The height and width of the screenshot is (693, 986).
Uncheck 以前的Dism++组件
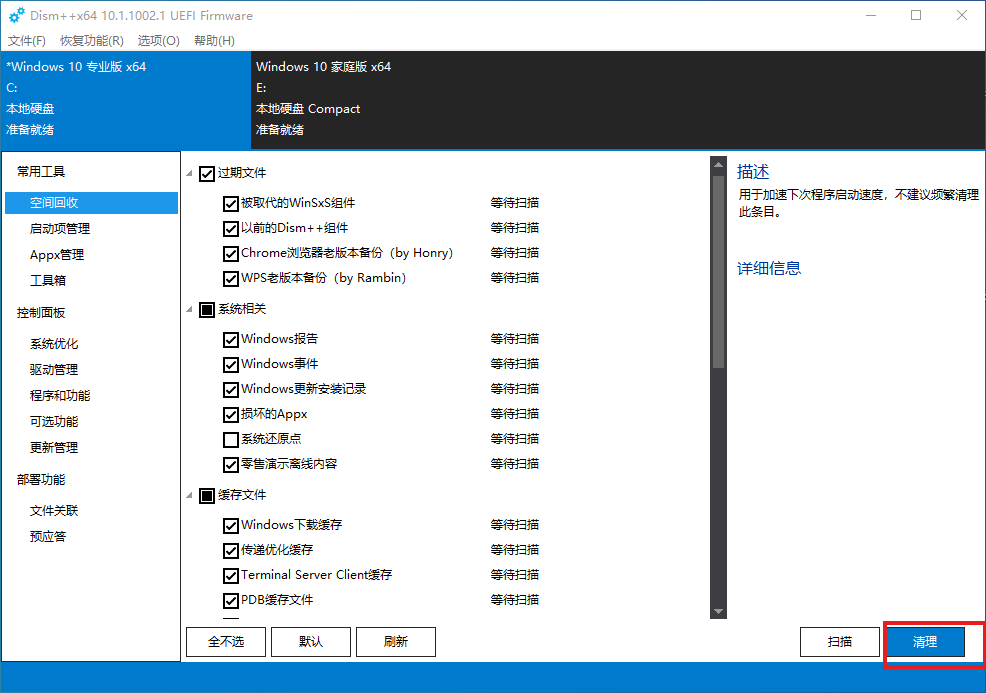(231, 228)
